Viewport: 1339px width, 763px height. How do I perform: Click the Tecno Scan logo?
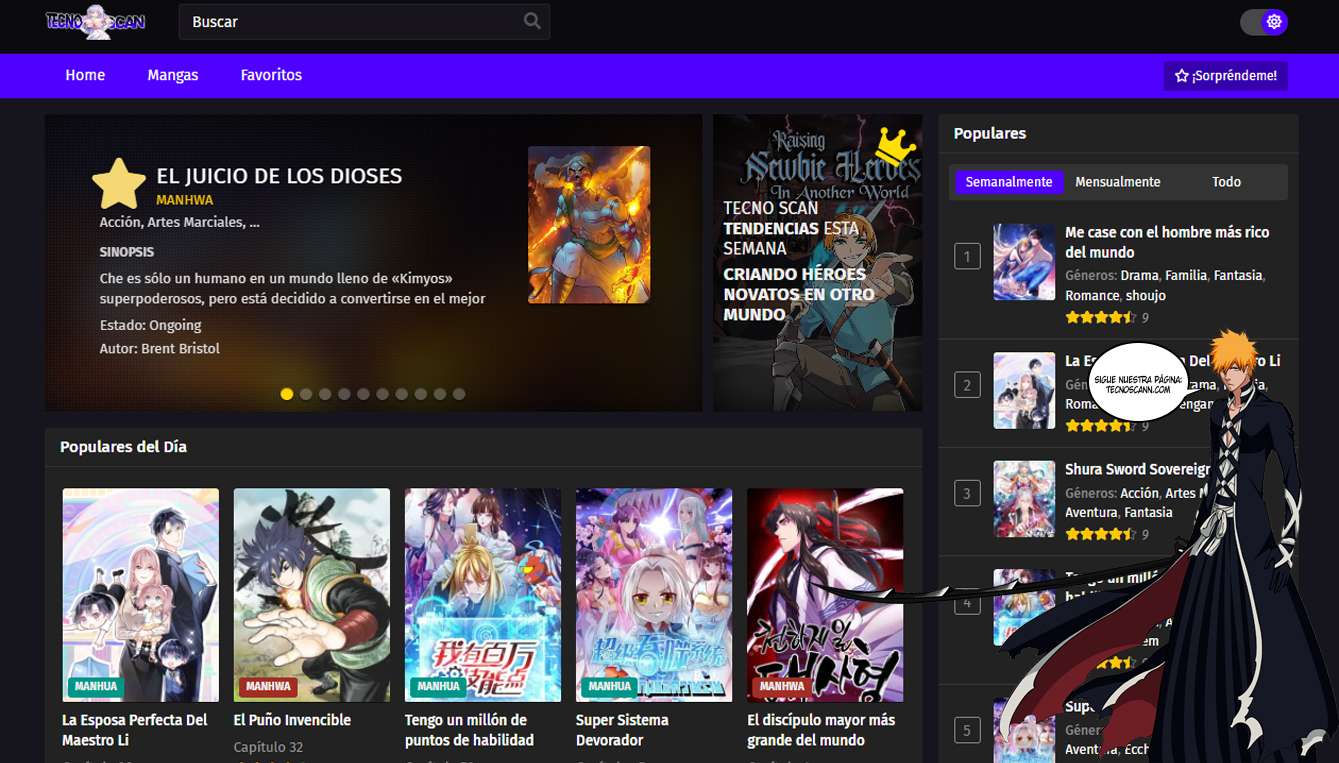[x=96, y=22]
